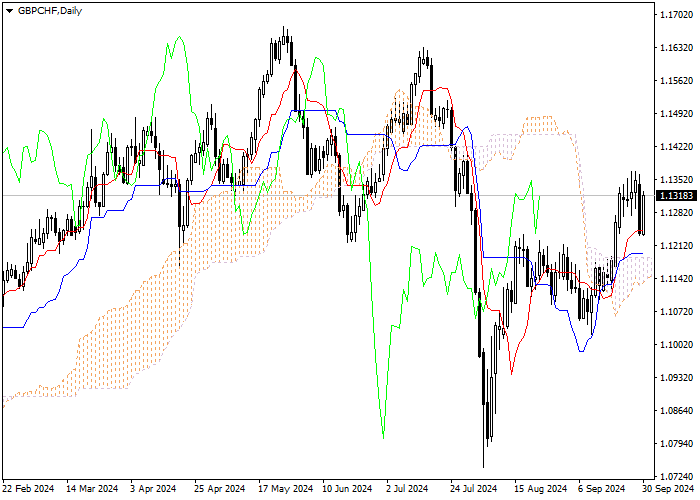Select date label 22 Feb 2024

click(28, 489)
